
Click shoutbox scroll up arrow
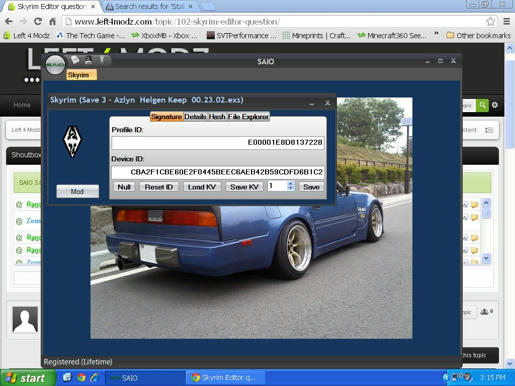[486, 203]
